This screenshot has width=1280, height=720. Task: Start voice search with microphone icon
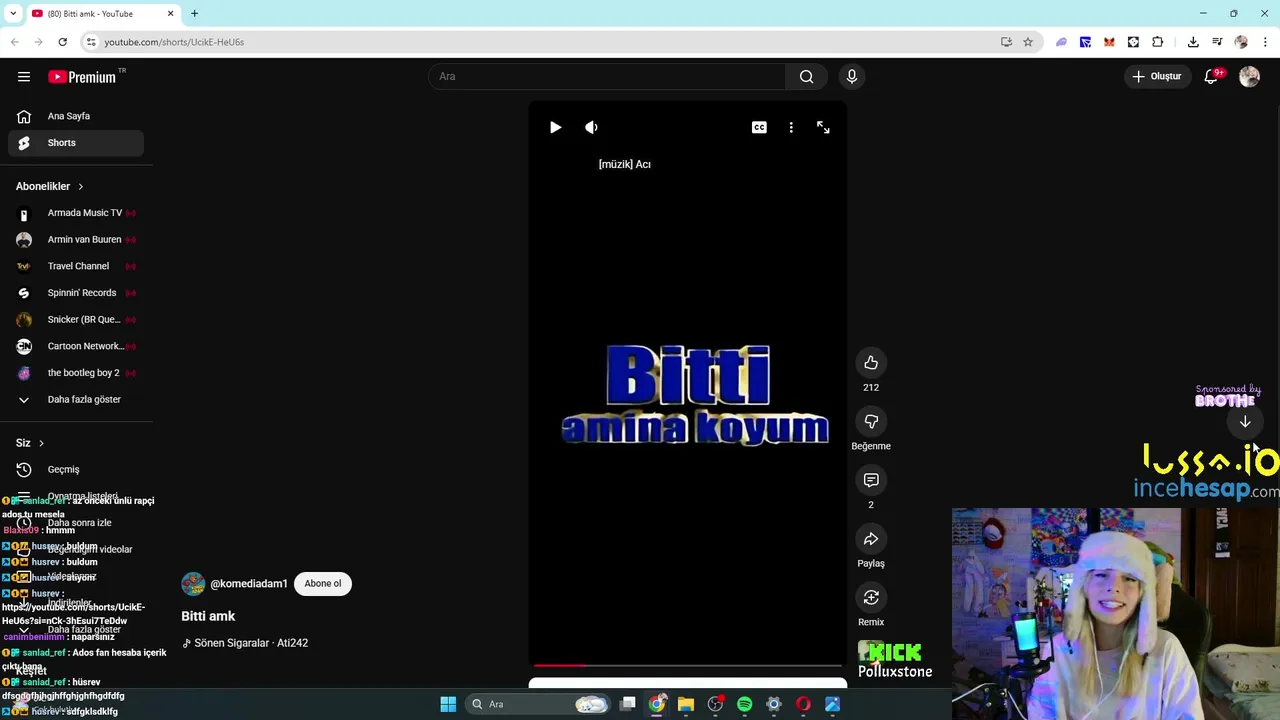(852, 76)
